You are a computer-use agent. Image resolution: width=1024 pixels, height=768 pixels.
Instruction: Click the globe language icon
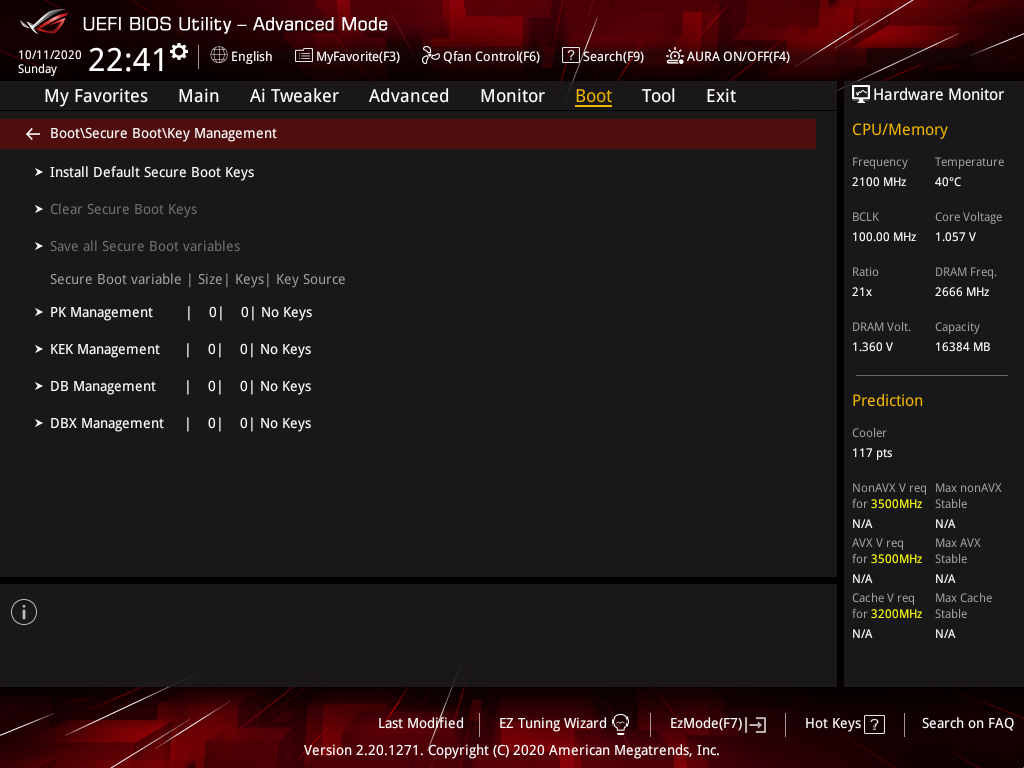219,56
